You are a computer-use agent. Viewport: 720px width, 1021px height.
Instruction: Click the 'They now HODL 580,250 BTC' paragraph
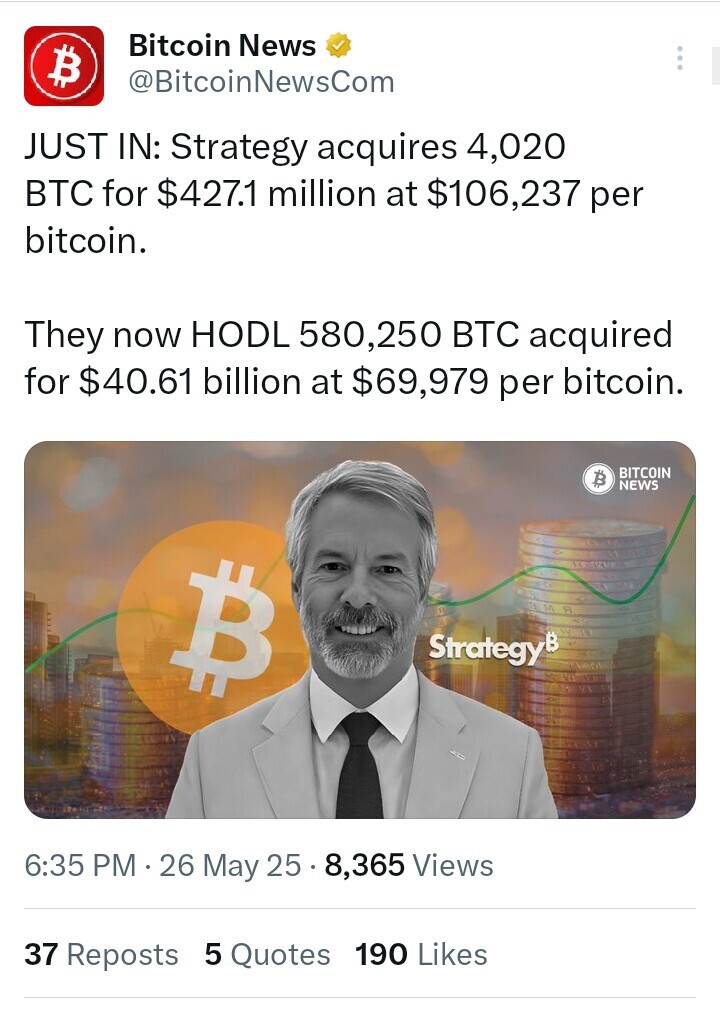click(x=354, y=357)
